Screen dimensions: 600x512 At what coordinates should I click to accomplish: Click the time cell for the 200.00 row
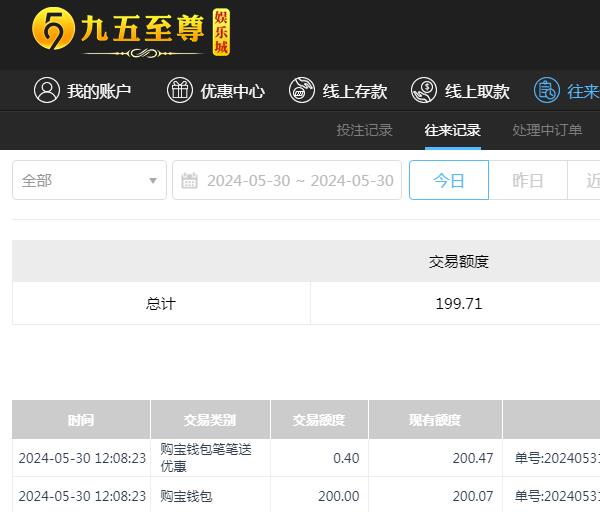(x=82, y=496)
